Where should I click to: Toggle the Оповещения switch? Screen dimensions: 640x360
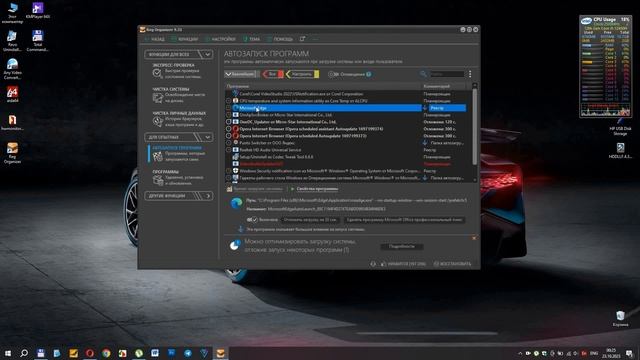[x=332, y=74]
